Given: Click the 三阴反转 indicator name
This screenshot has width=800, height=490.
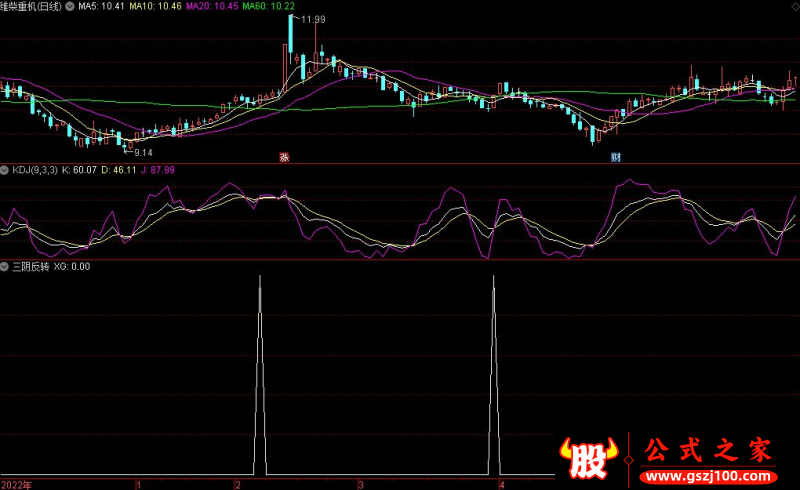Looking at the screenshot, I should click(x=29, y=267).
